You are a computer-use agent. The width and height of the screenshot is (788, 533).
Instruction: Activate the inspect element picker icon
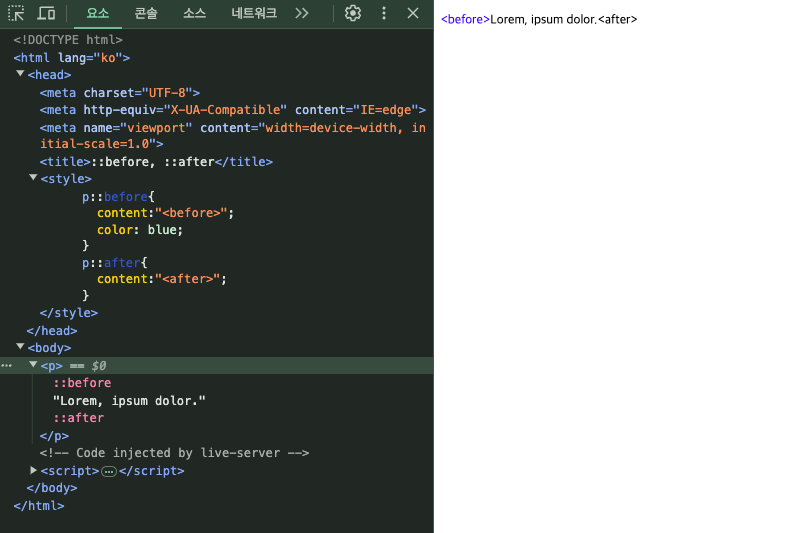coord(16,13)
